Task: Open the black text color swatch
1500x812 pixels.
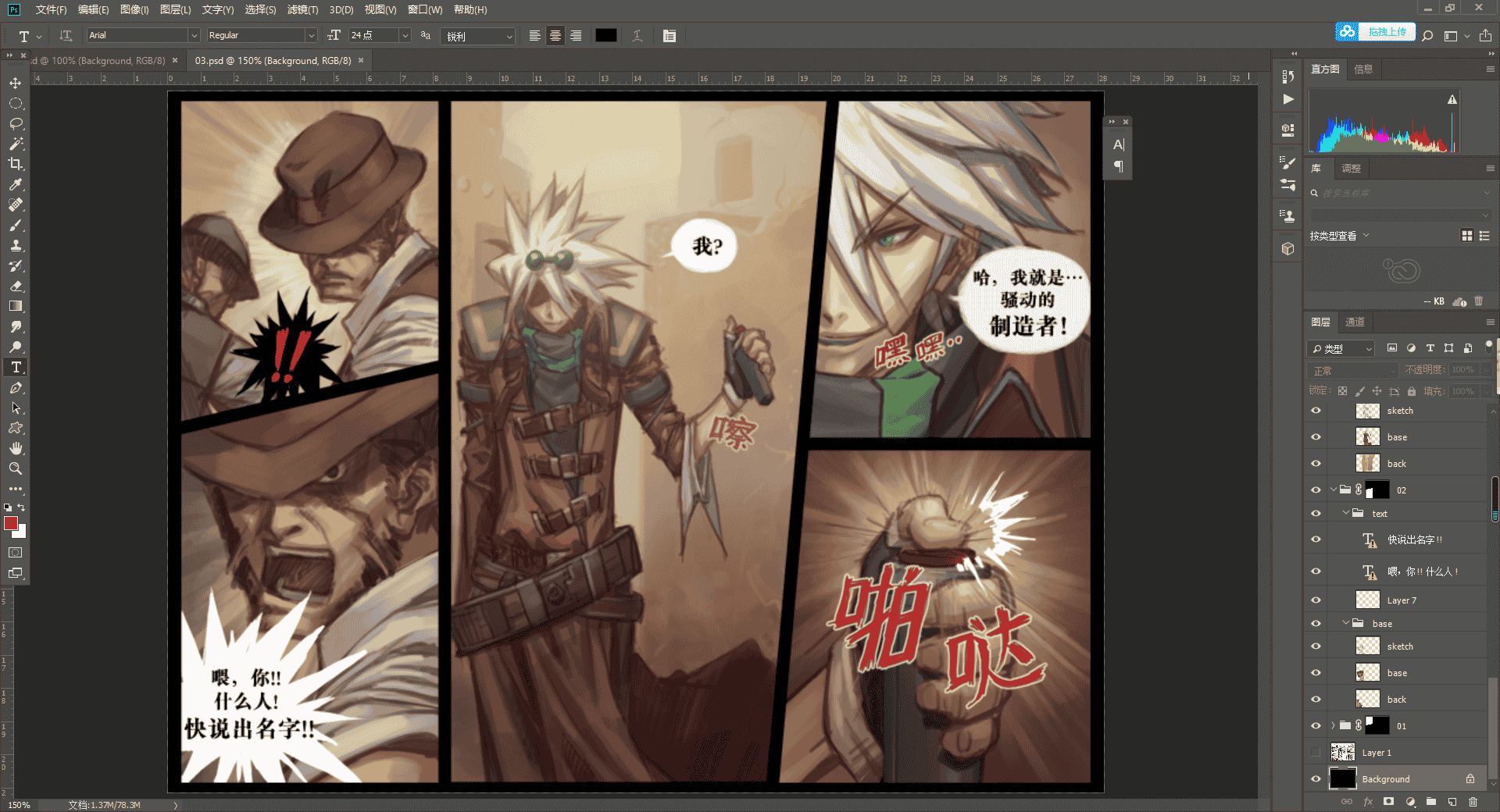Action: click(606, 36)
